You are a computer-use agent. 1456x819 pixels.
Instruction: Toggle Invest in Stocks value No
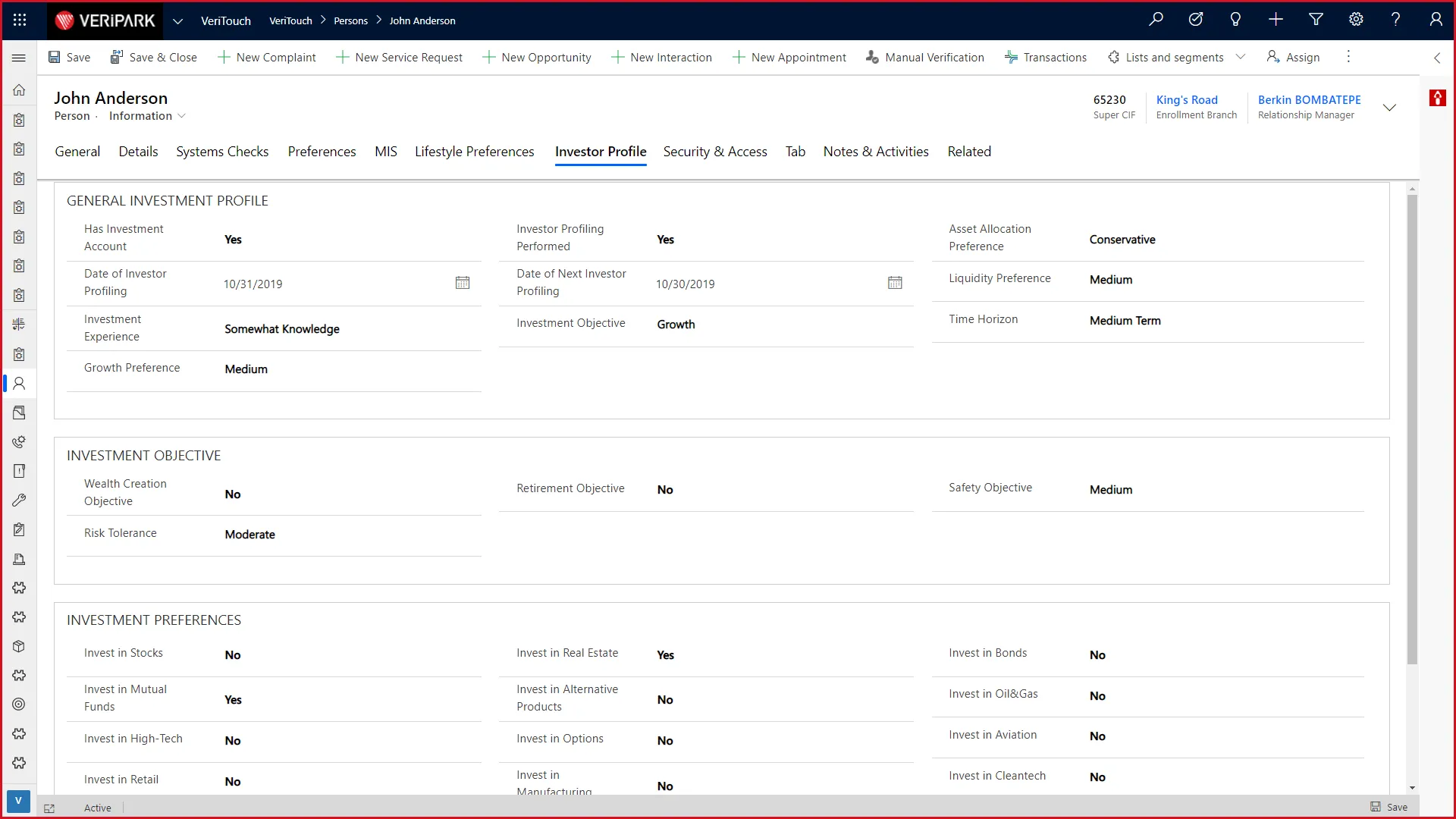[x=233, y=655]
